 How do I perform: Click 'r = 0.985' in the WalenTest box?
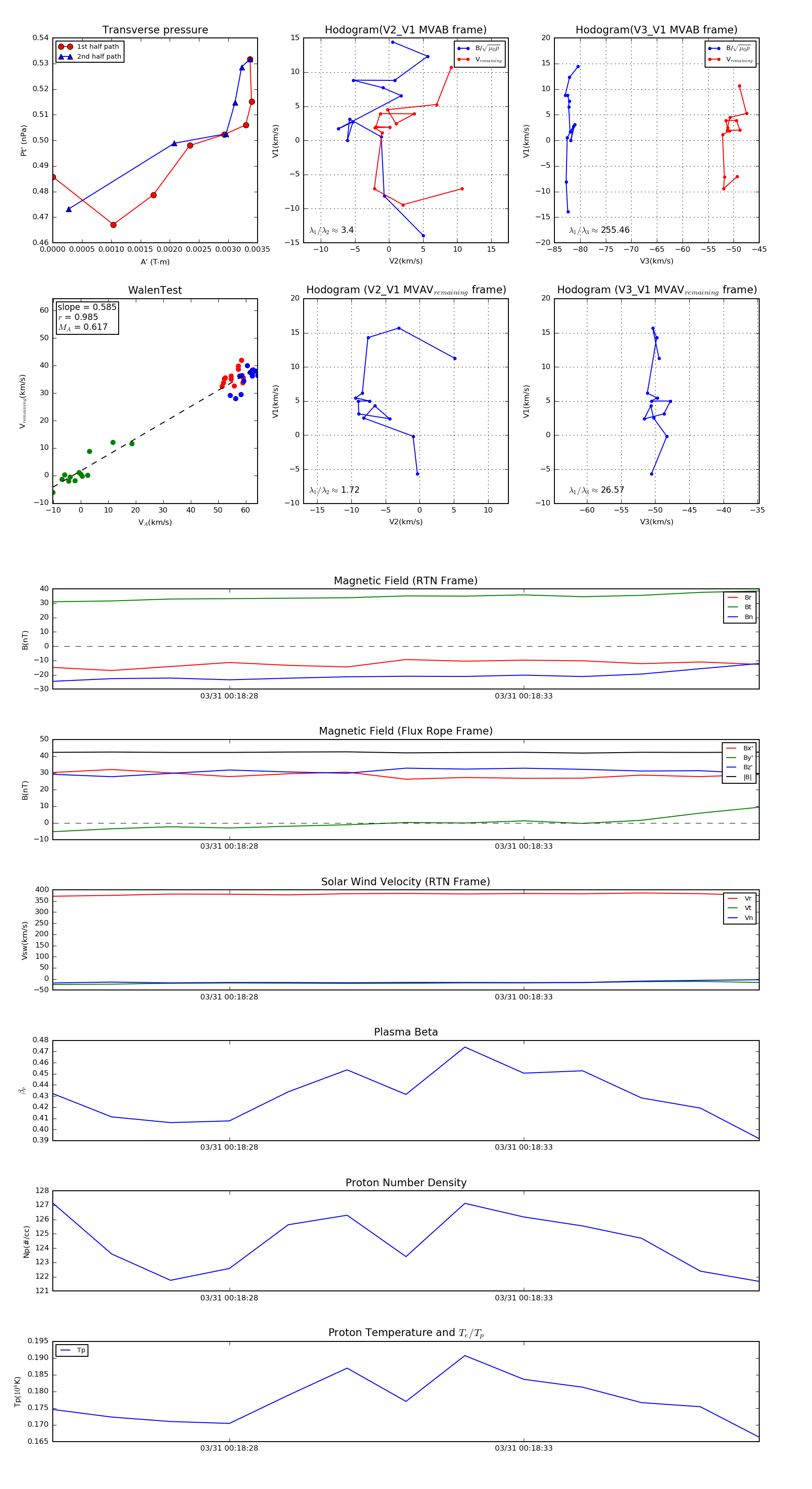point(78,317)
